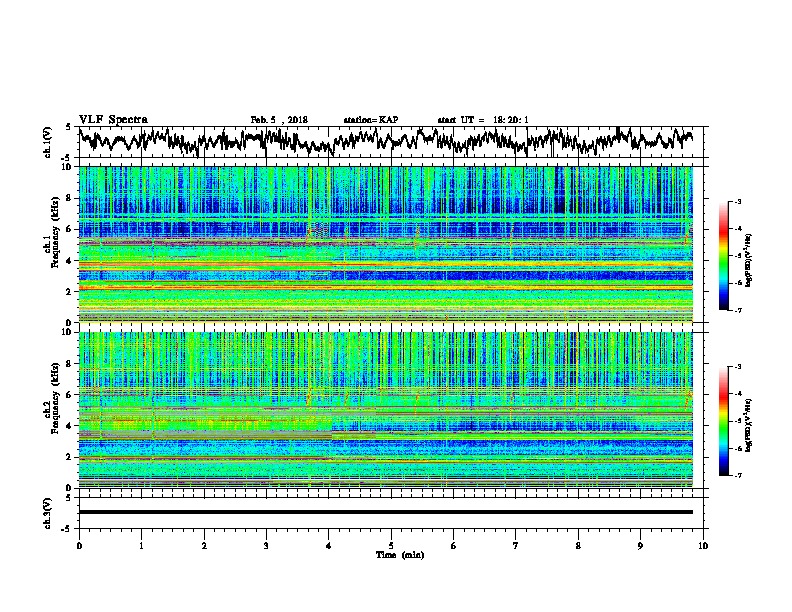This screenshot has height=612, width=792.
Task: Click time axis tick label "9"
Action: pyautogui.click(x=640, y=546)
